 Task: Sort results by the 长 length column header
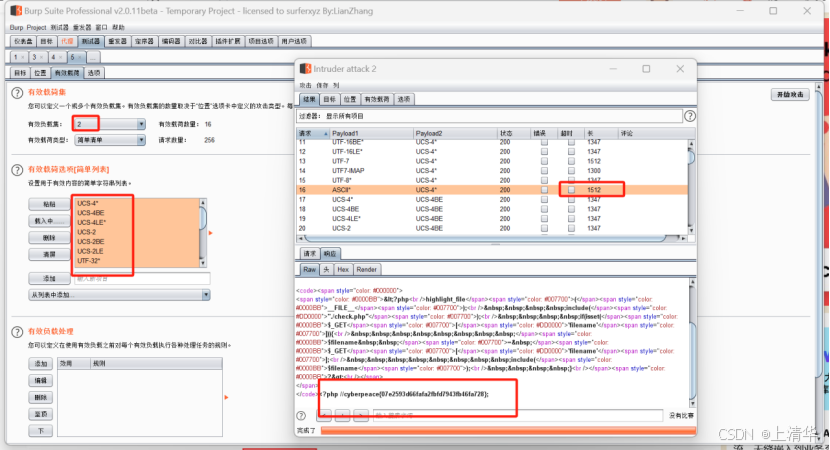601,133
